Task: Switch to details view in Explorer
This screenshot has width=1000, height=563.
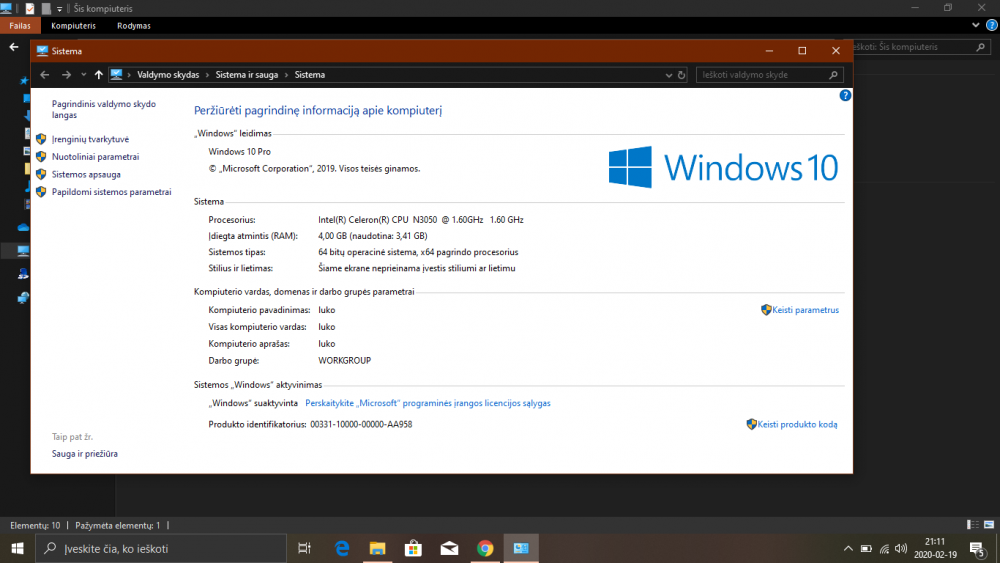Action: click(973, 525)
